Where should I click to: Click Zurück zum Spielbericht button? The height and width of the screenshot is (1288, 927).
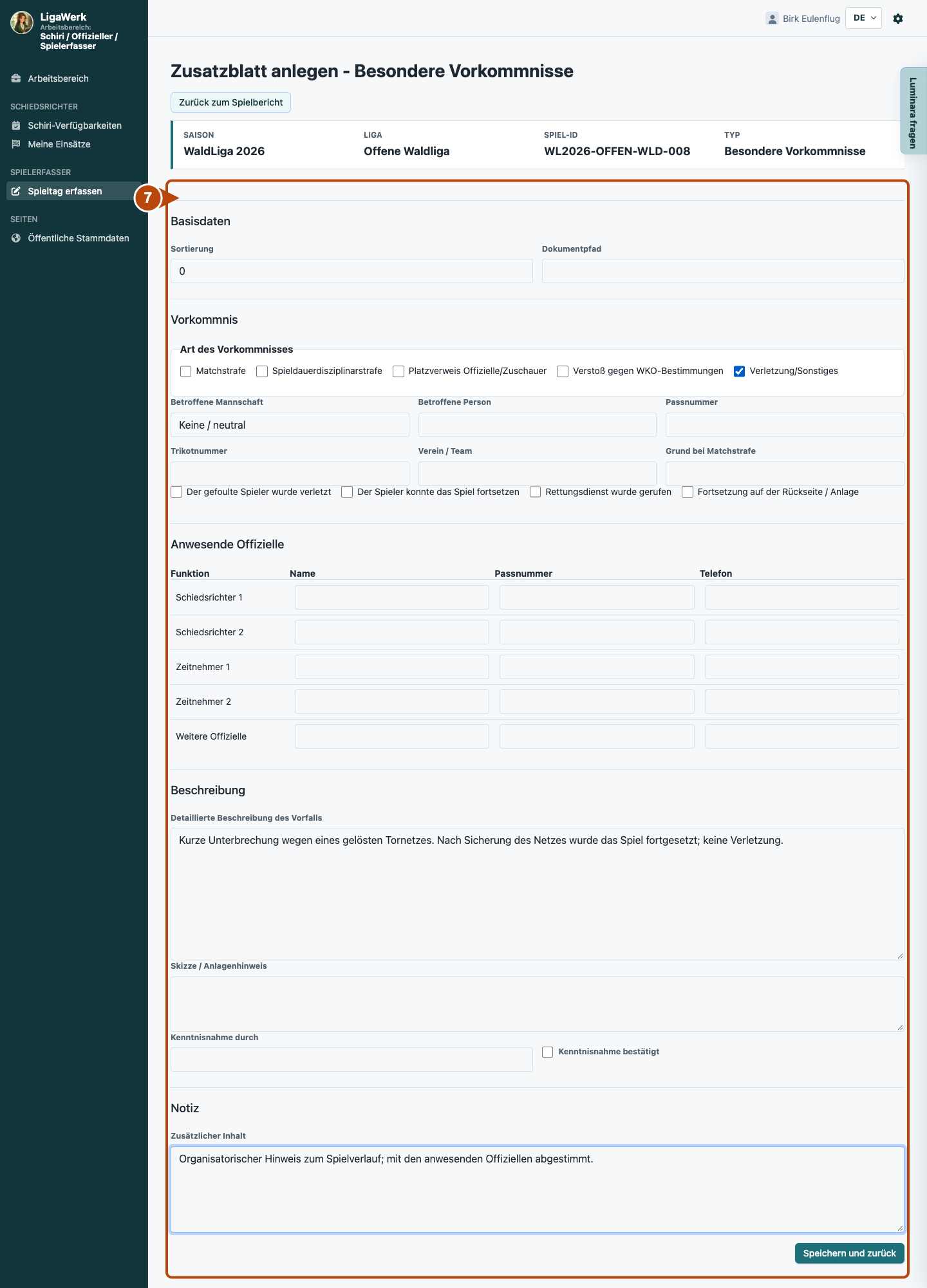click(230, 102)
